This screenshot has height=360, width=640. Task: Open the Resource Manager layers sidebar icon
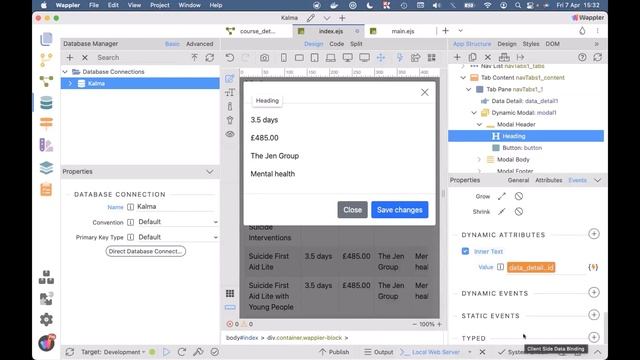click(x=46, y=168)
